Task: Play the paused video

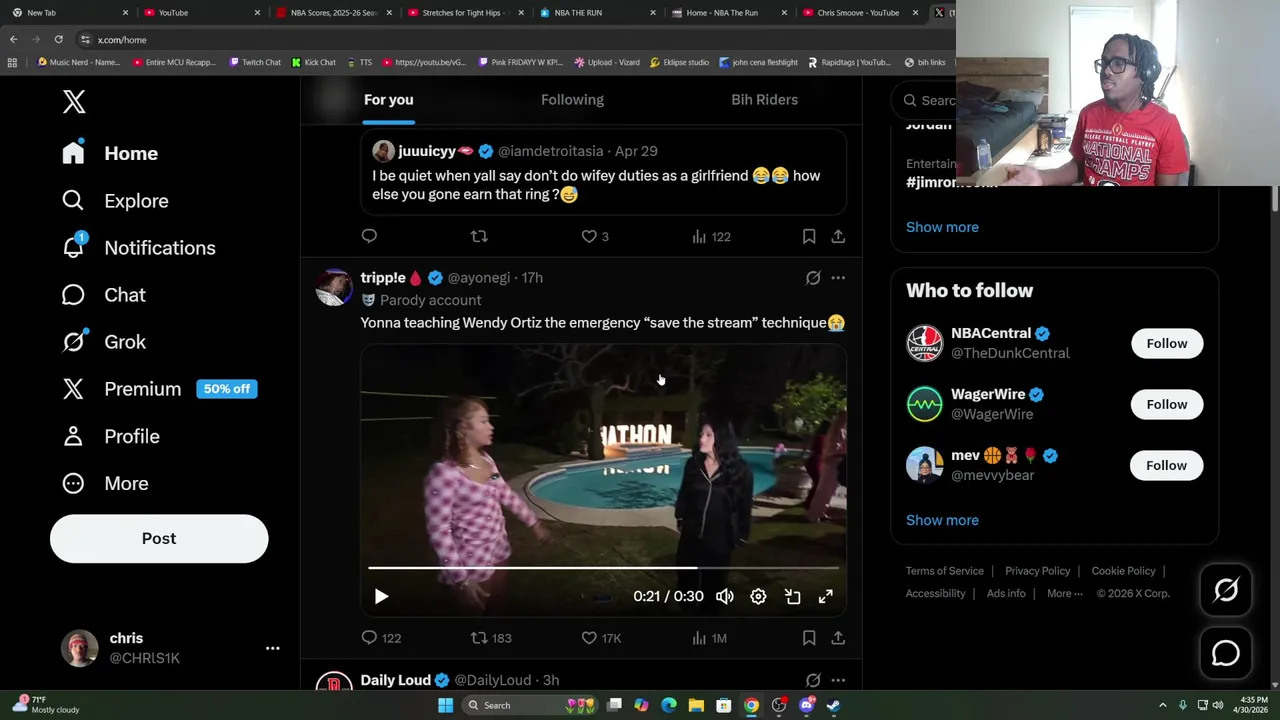Action: pyautogui.click(x=381, y=596)
